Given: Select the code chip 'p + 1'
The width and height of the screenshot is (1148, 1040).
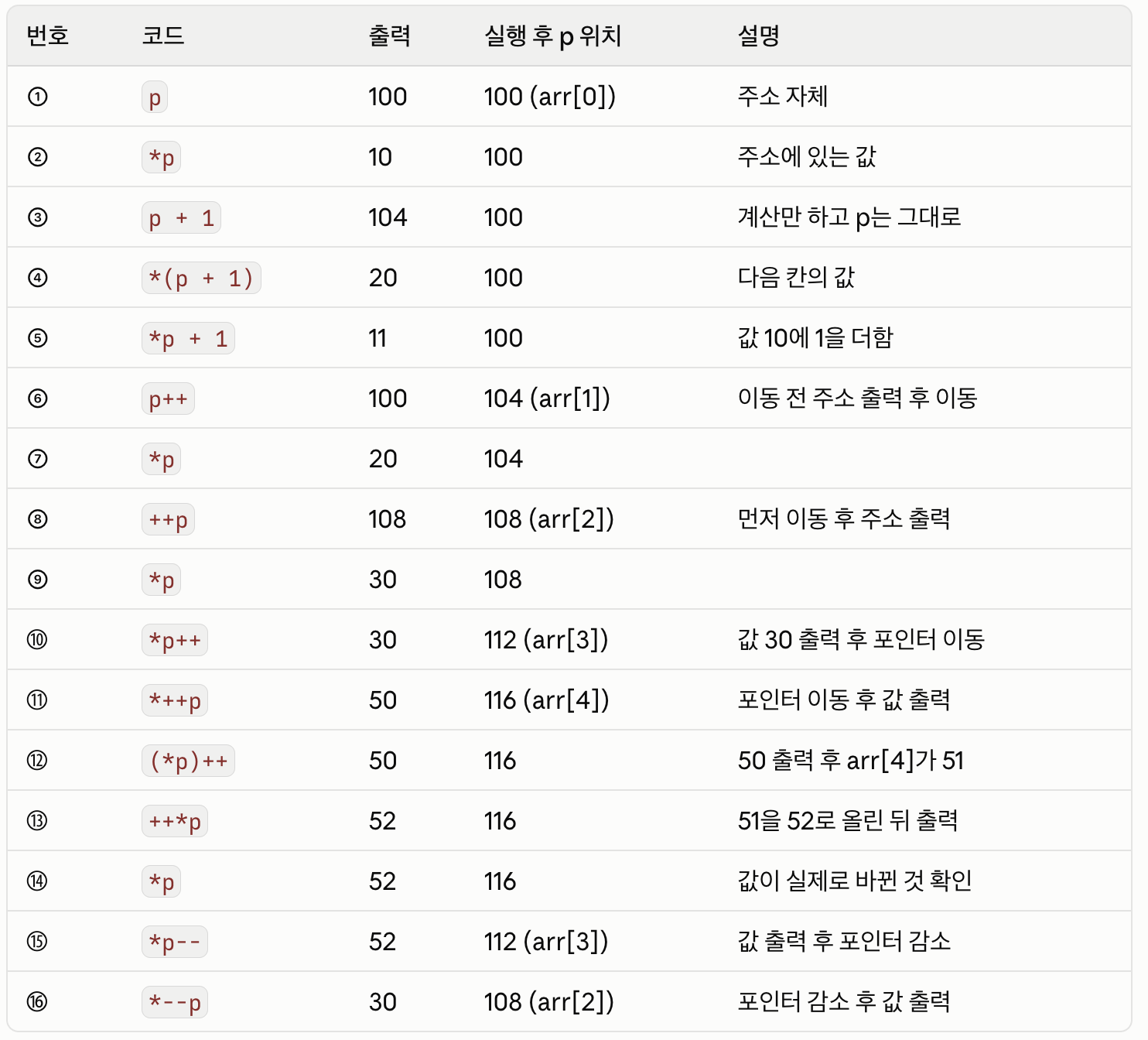Looking at the screenshot, I should click(x=182, y=218).
